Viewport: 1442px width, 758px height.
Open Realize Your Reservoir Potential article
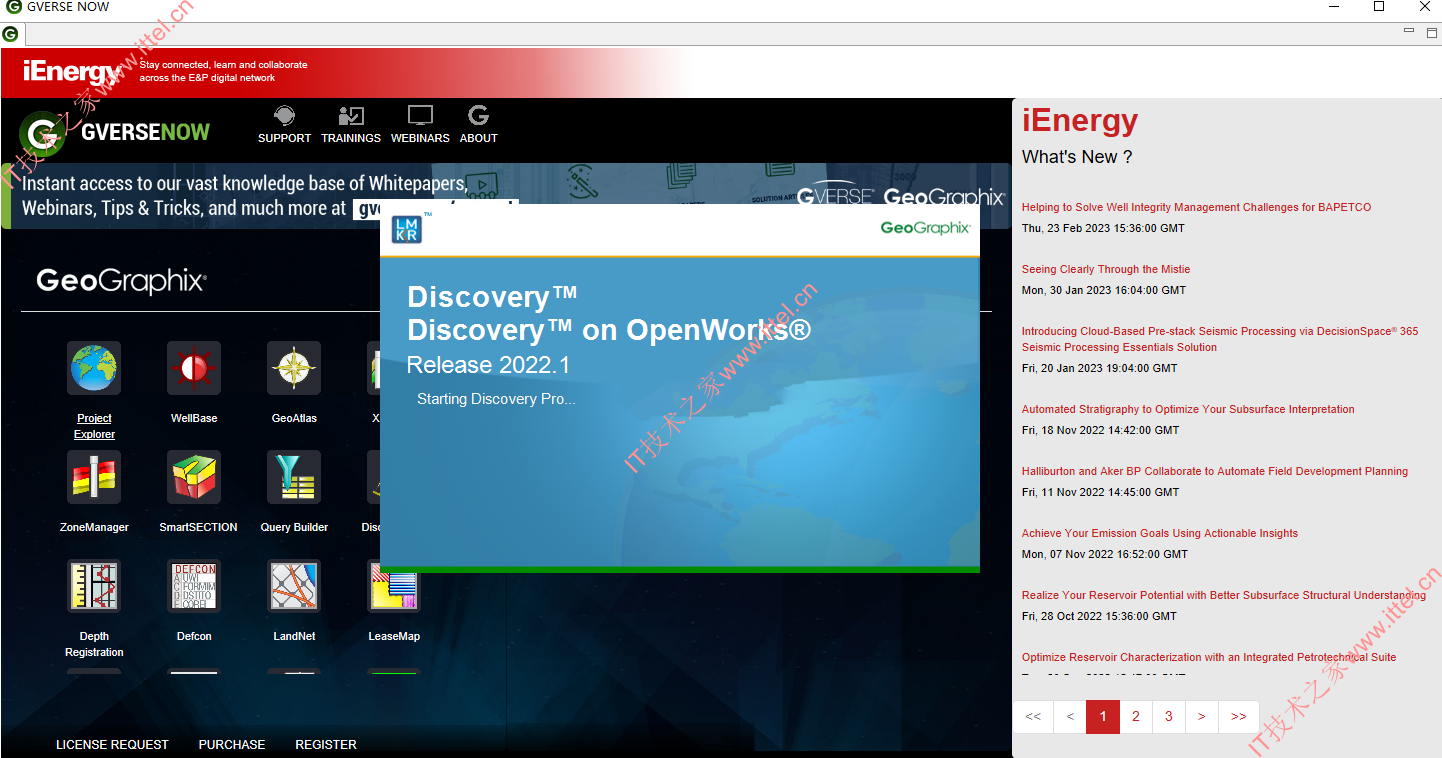pyautogui.click(x=1224, y=596)
